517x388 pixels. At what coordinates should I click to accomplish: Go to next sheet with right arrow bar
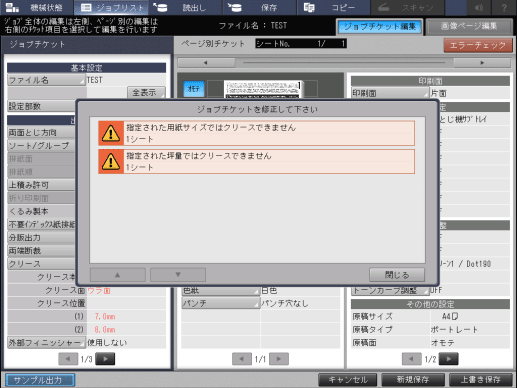coord(482,63)
